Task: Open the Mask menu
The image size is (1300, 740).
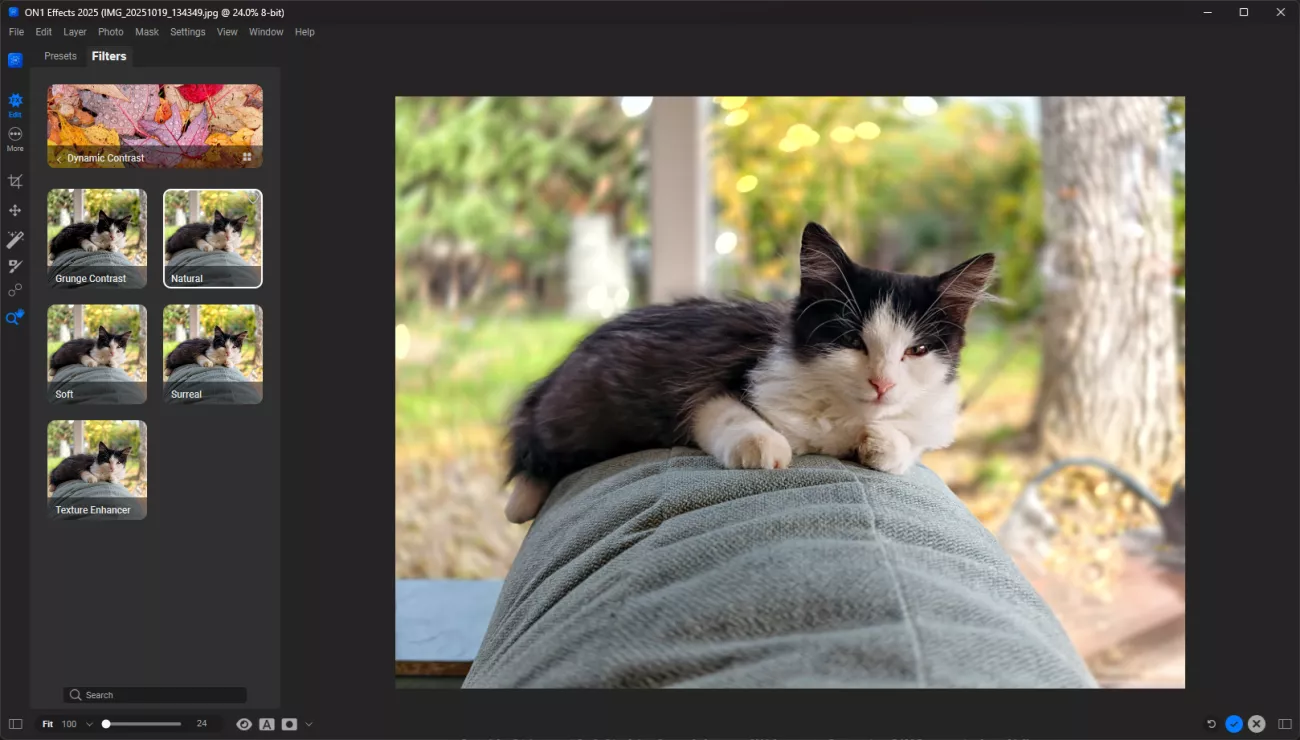Action: [x=147, y=32]
